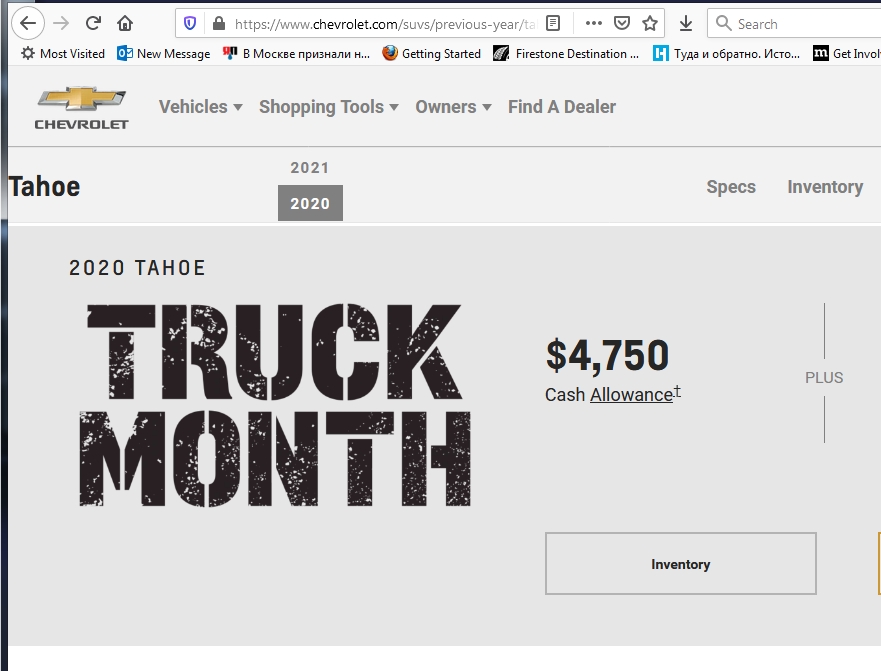Click the $4,750 cash amount text
Screen dimensions: 881x671
tap(607, 355)
